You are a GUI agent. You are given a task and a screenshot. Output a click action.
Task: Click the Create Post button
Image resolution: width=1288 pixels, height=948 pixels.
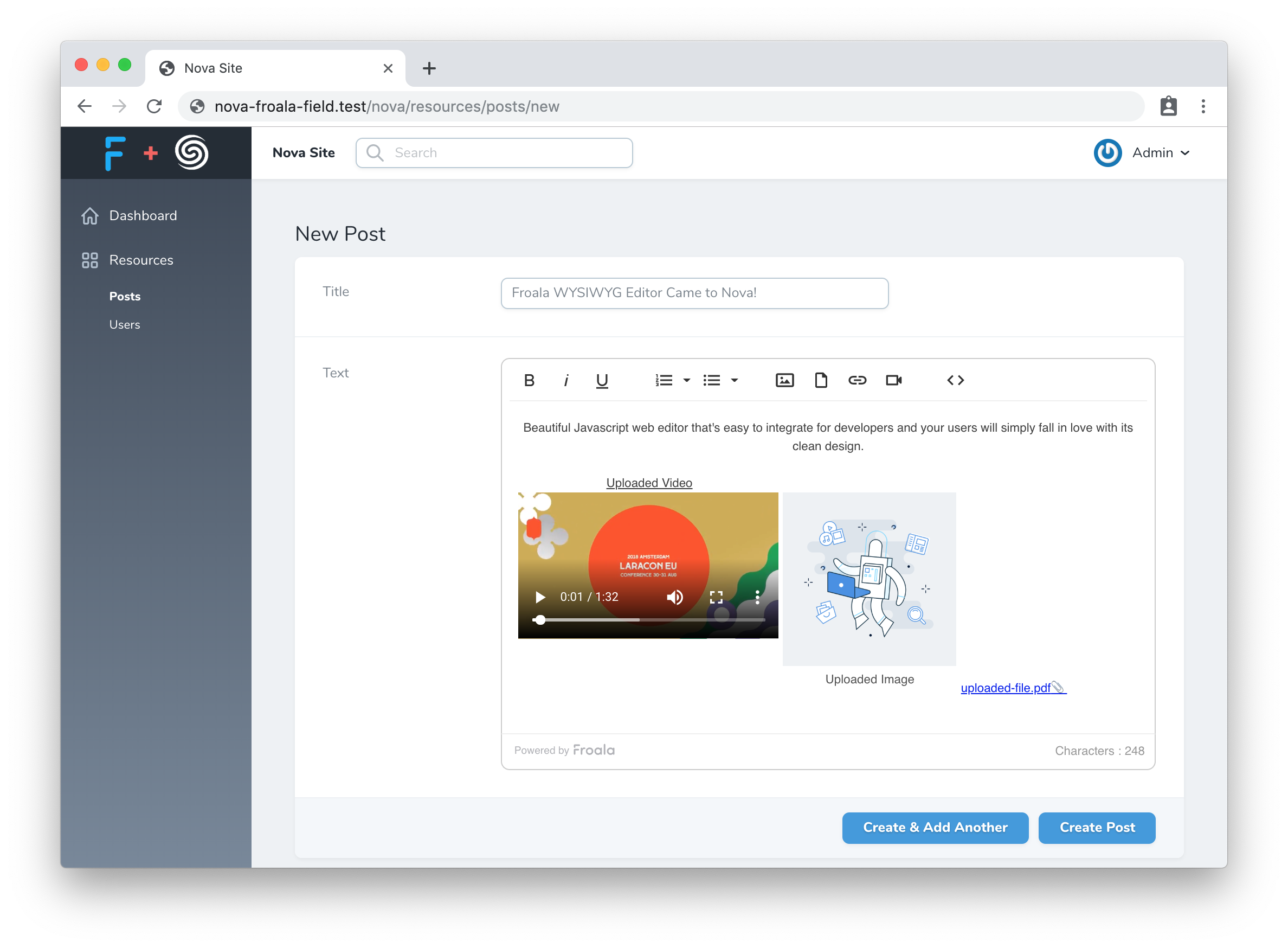(1096, 828)
